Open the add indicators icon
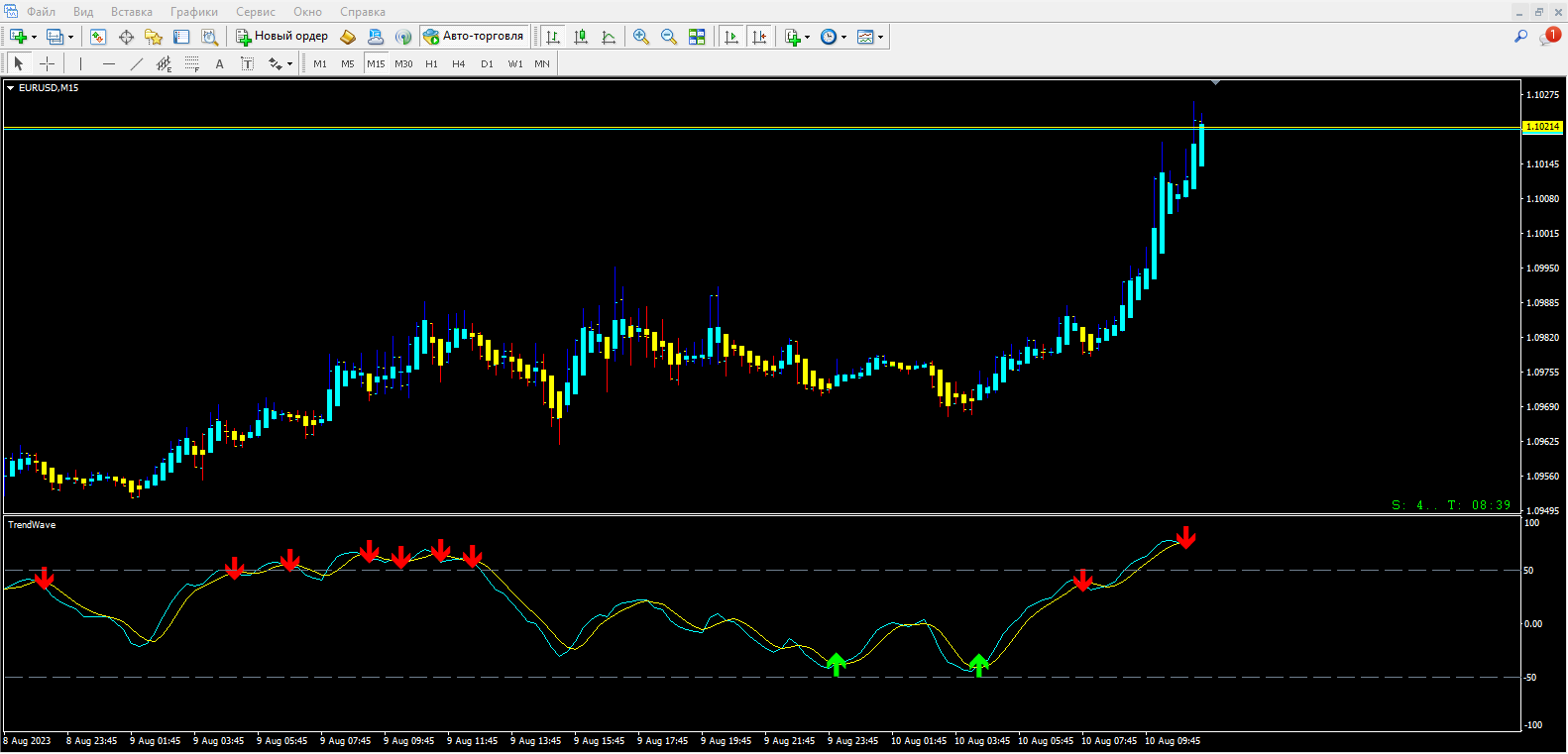This screenshot has height=754, width=1568. 792,37
